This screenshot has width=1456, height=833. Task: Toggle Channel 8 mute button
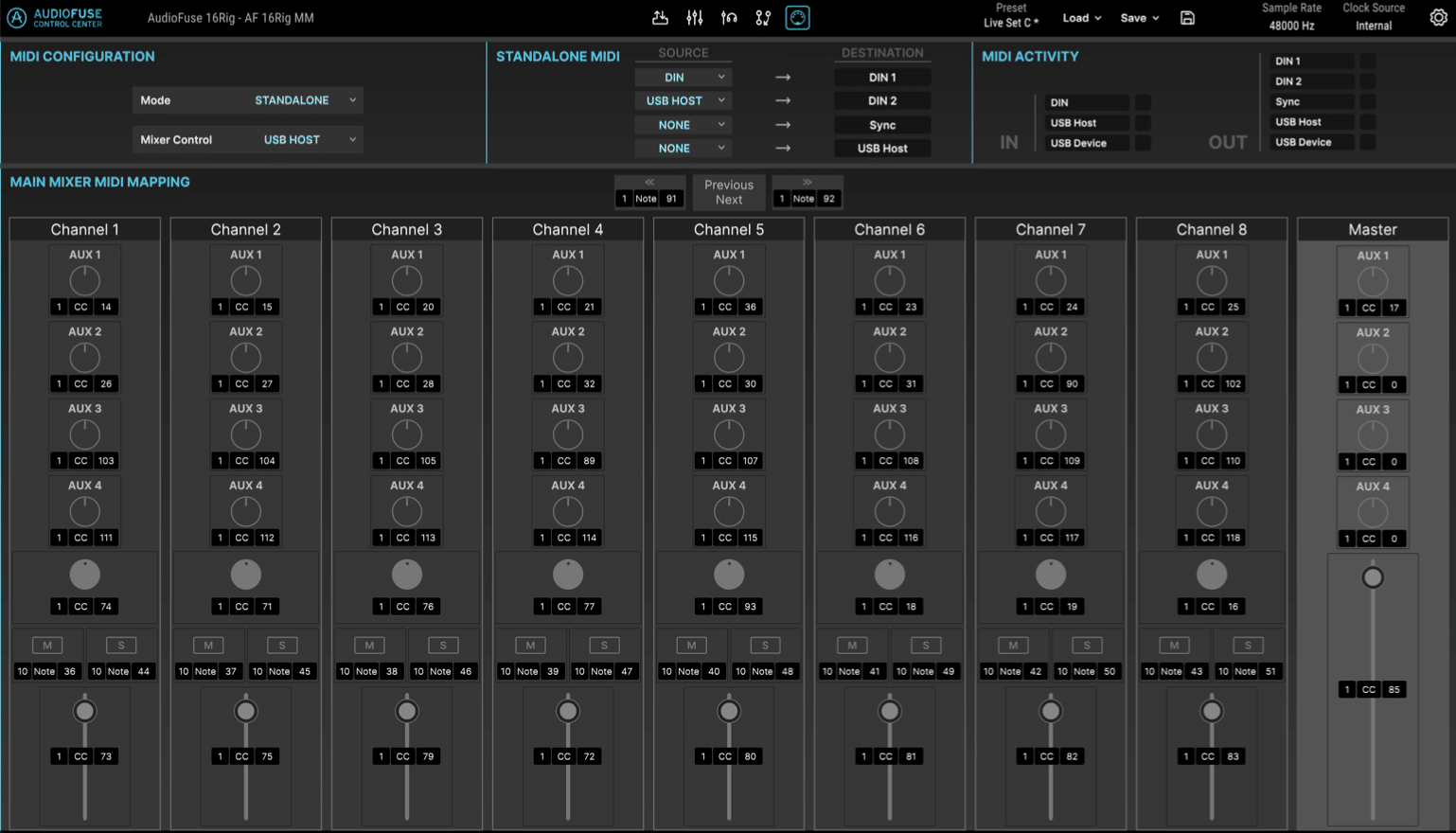(1174, 646)
